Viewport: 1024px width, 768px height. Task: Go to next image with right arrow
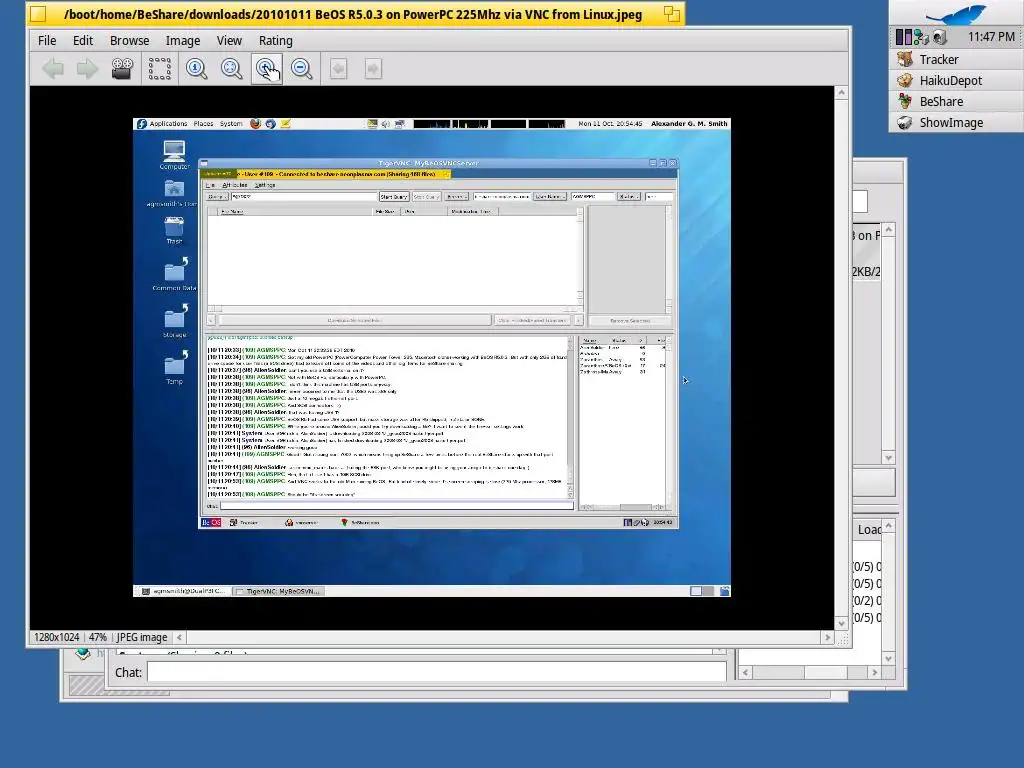(87, 69)
